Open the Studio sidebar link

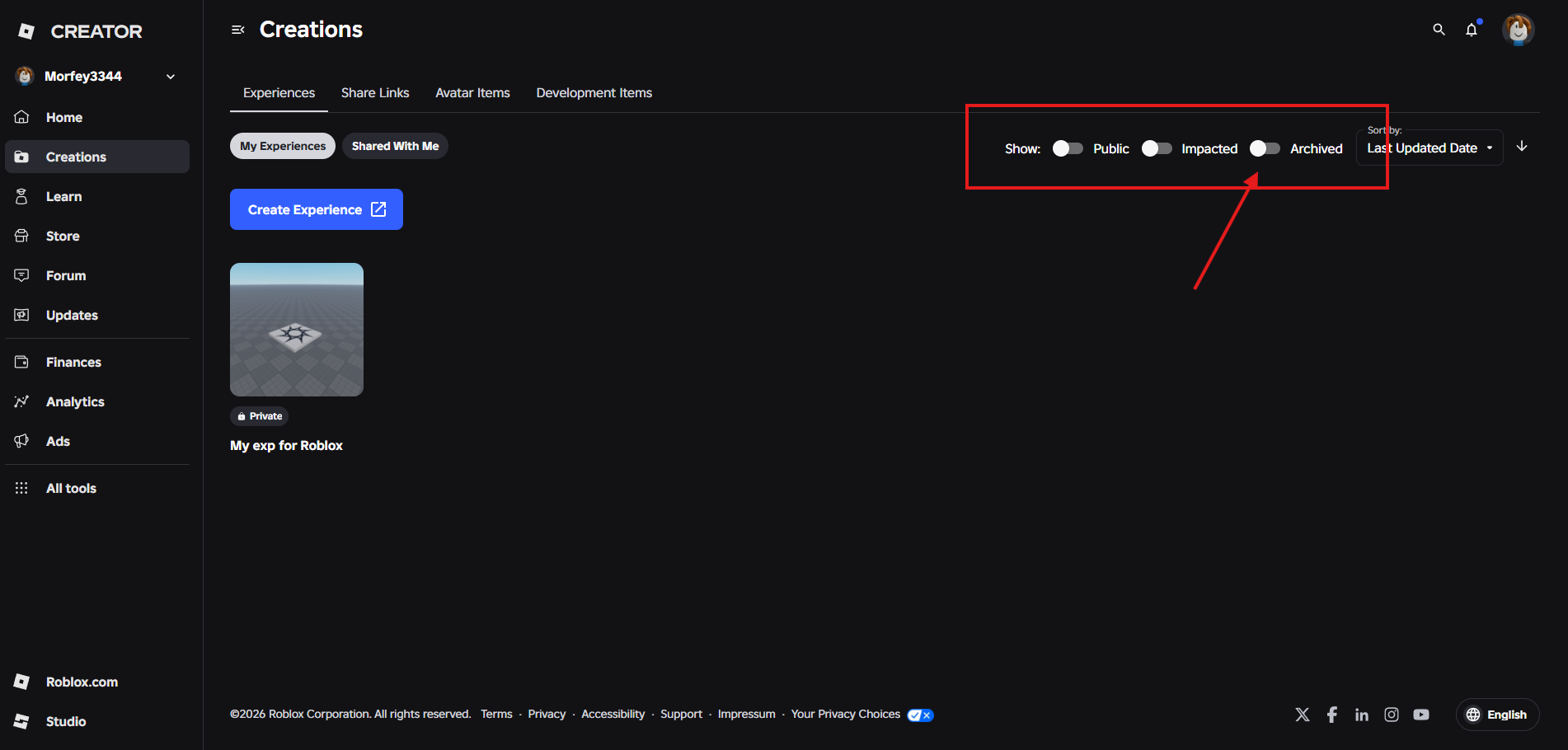click(97, 721)
